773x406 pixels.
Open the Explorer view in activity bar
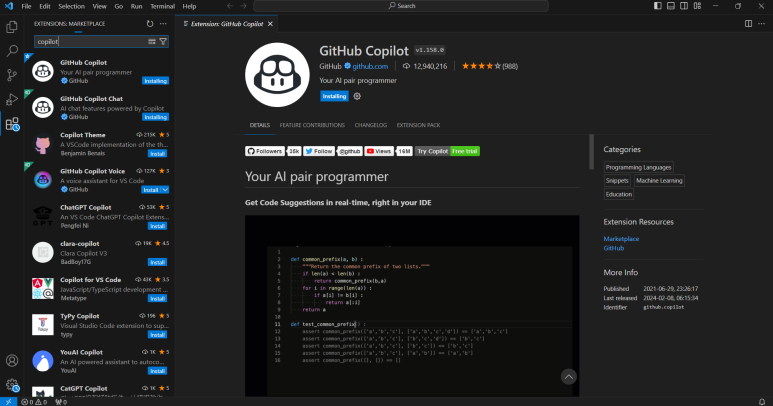pyautogui.click(x=12, y=27)
